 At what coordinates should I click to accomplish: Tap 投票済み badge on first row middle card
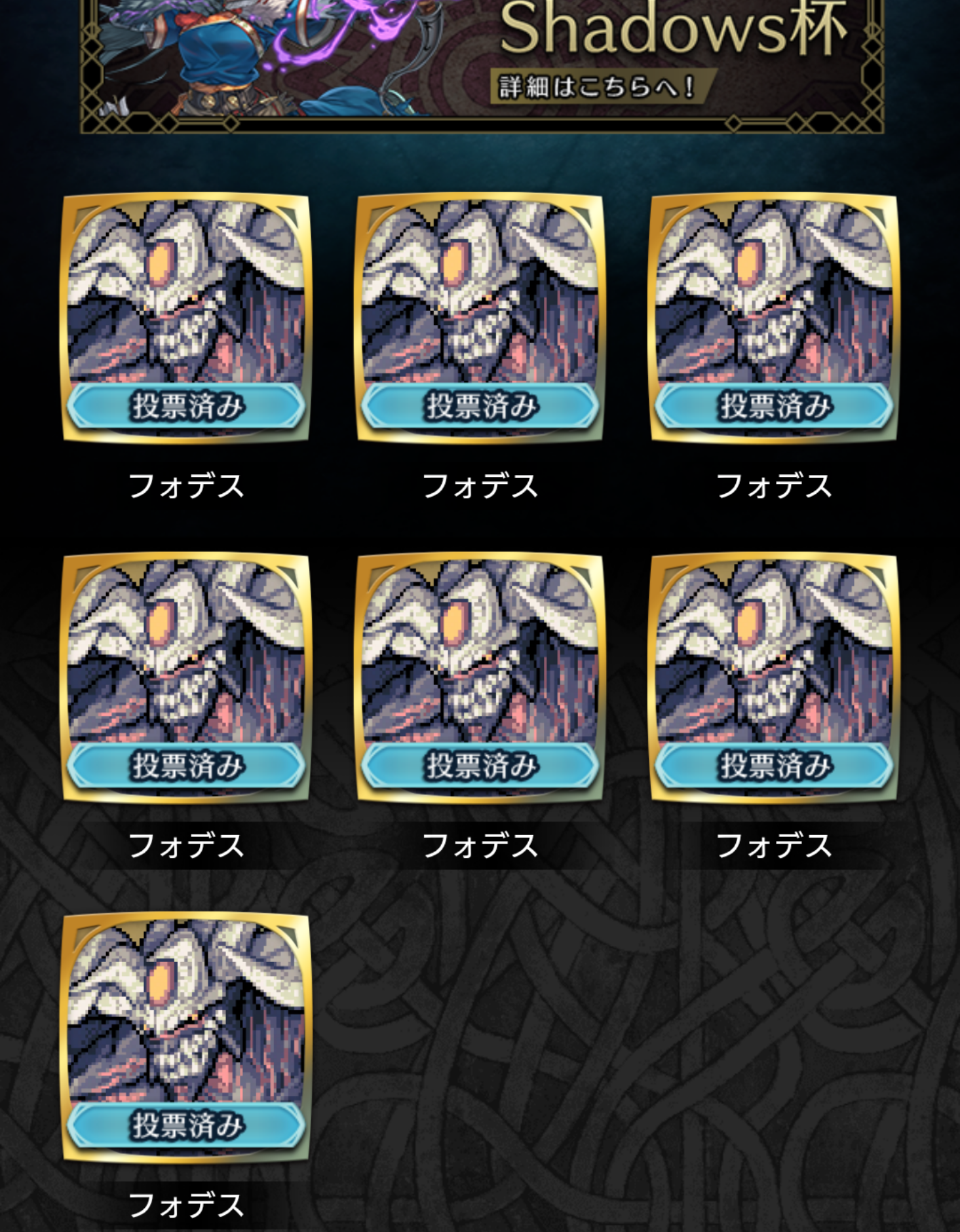(480, 405)
